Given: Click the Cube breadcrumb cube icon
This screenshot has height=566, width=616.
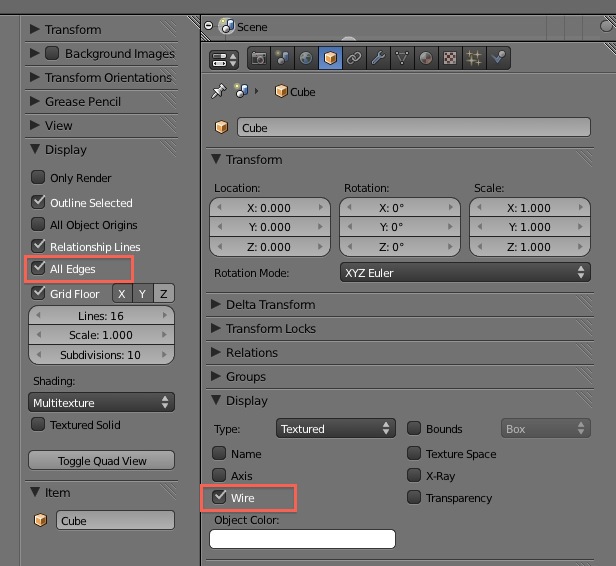Looking at the screenshot, I should click(281, 91).
